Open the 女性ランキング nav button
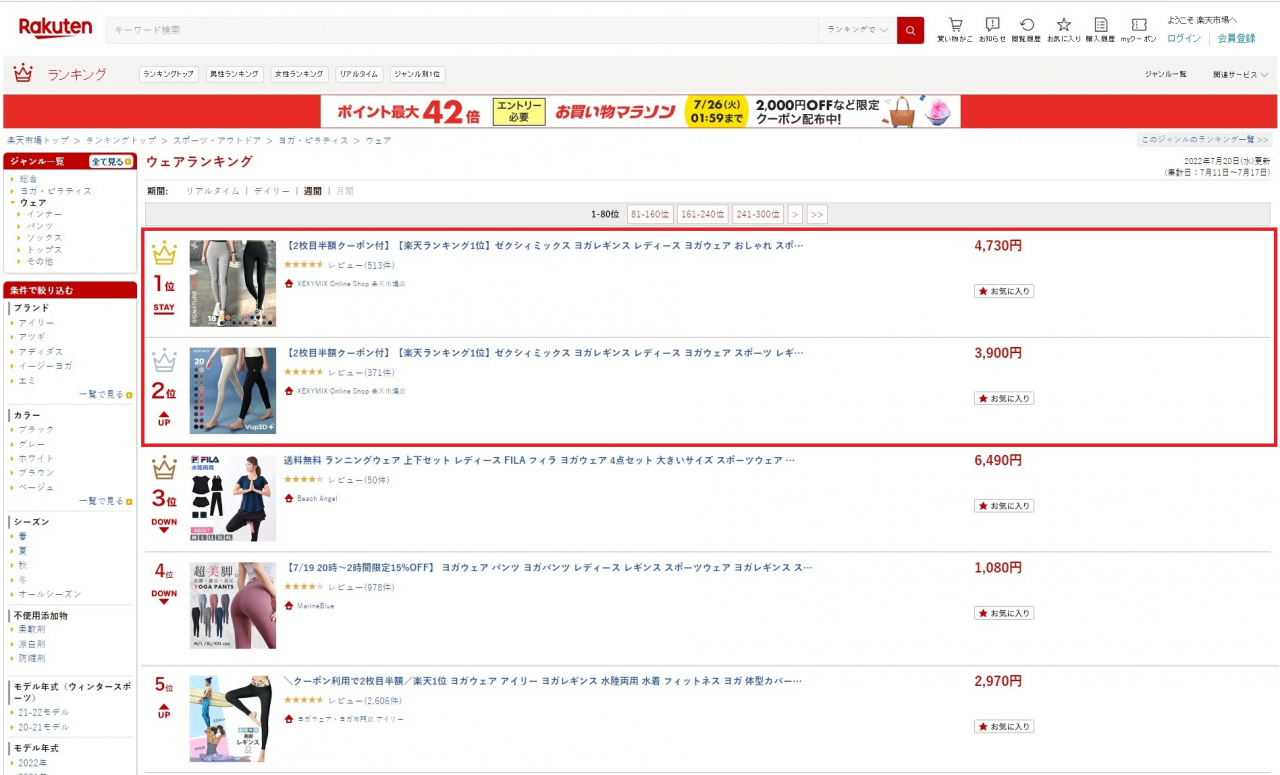This screenshot has height=775, width=1280. click(299, 74)
